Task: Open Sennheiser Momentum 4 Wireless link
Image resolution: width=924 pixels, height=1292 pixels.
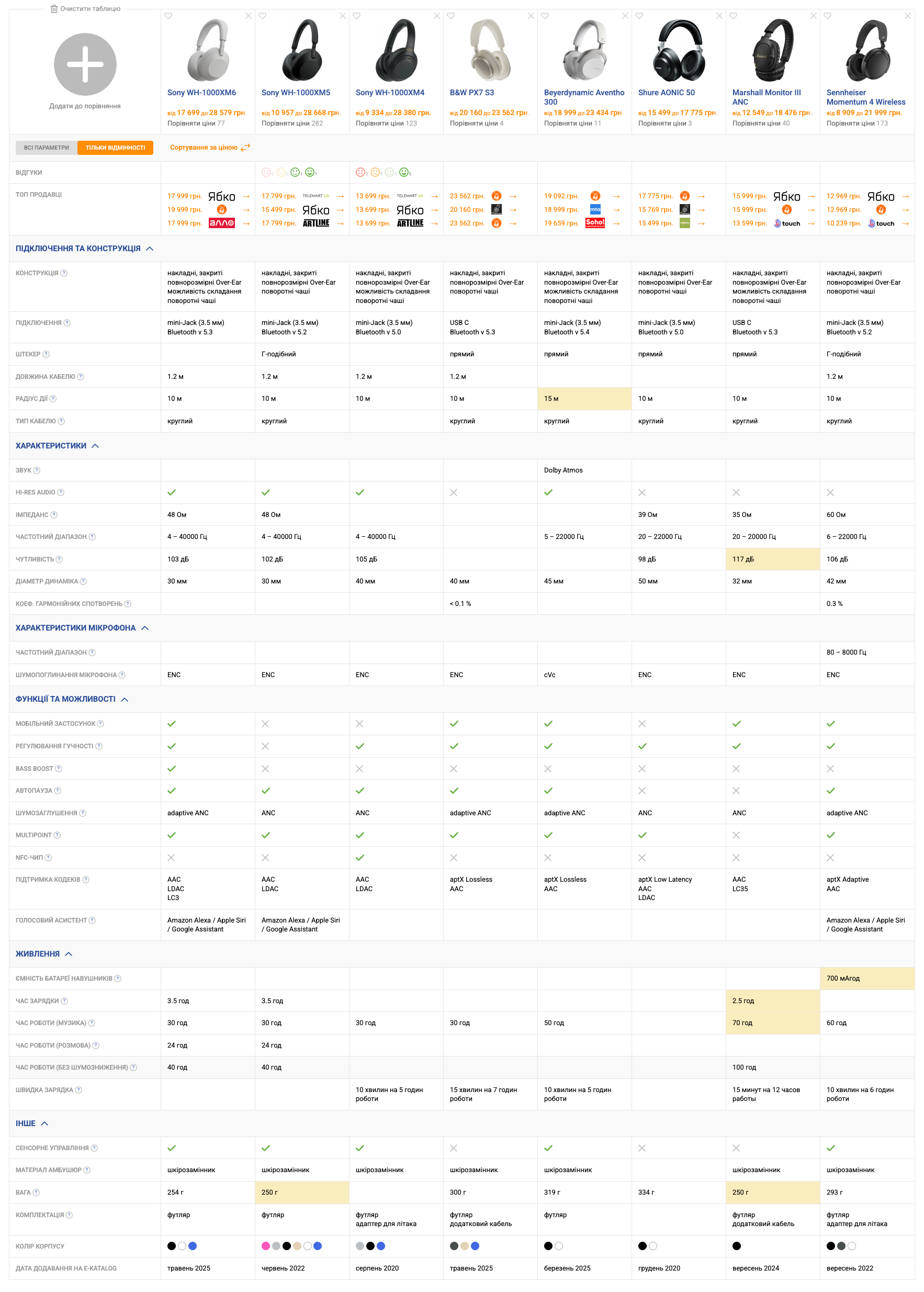Action: [866, 97]
